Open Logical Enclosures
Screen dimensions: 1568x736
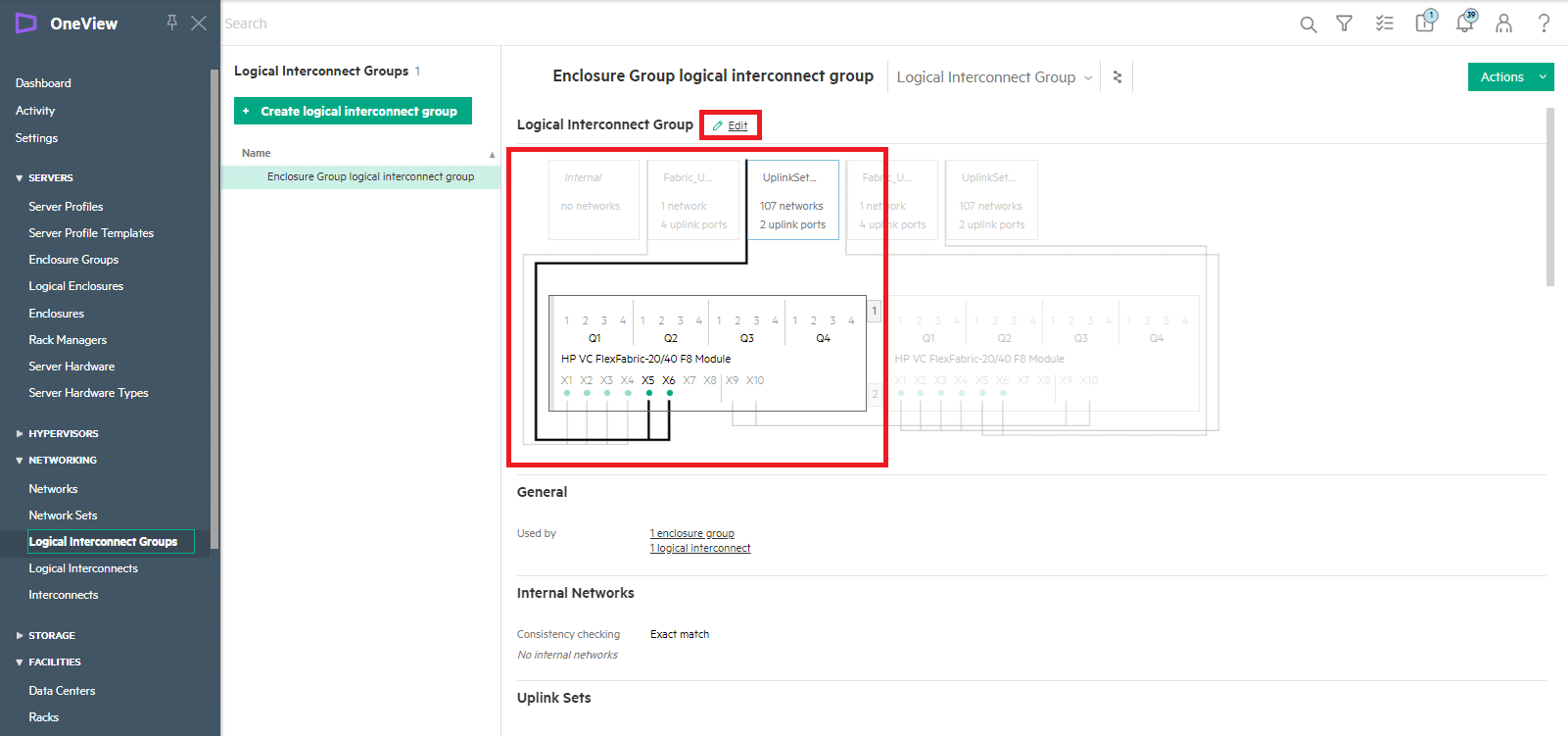(76, 286)
